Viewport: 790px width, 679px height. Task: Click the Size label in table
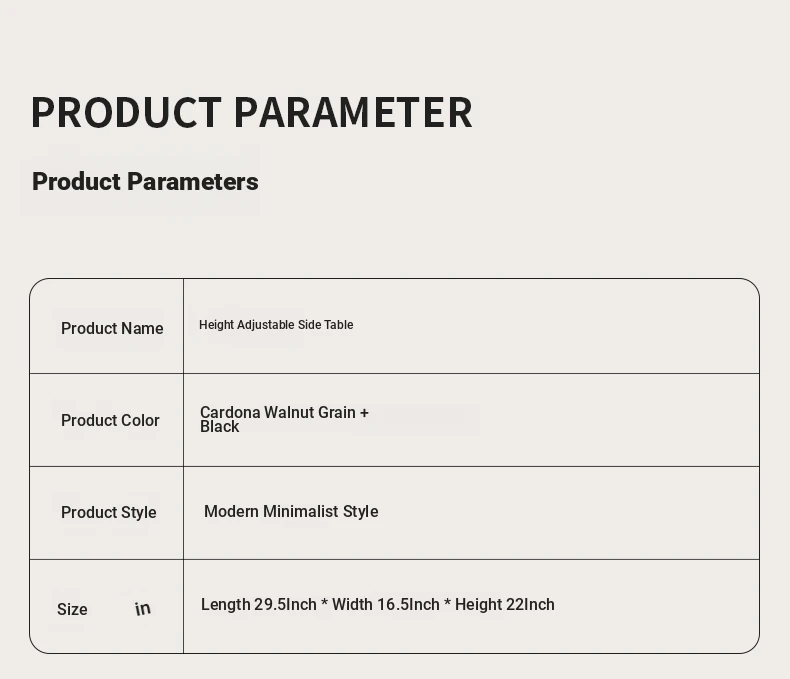[x=72, y=609]
